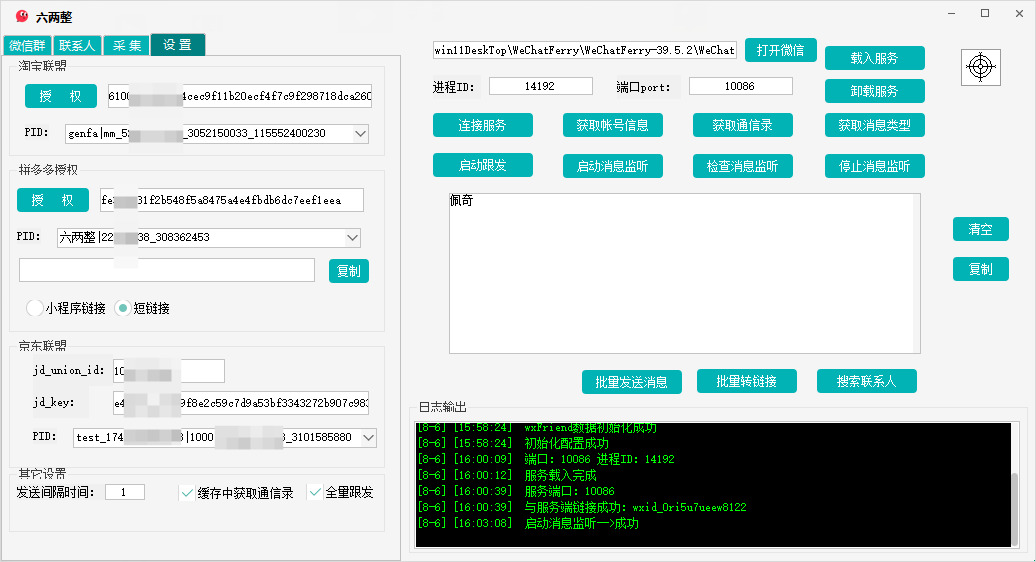Click 复制 button beside the link field
This screenshot has width=1036, height=562.
[x=349, y=271]
